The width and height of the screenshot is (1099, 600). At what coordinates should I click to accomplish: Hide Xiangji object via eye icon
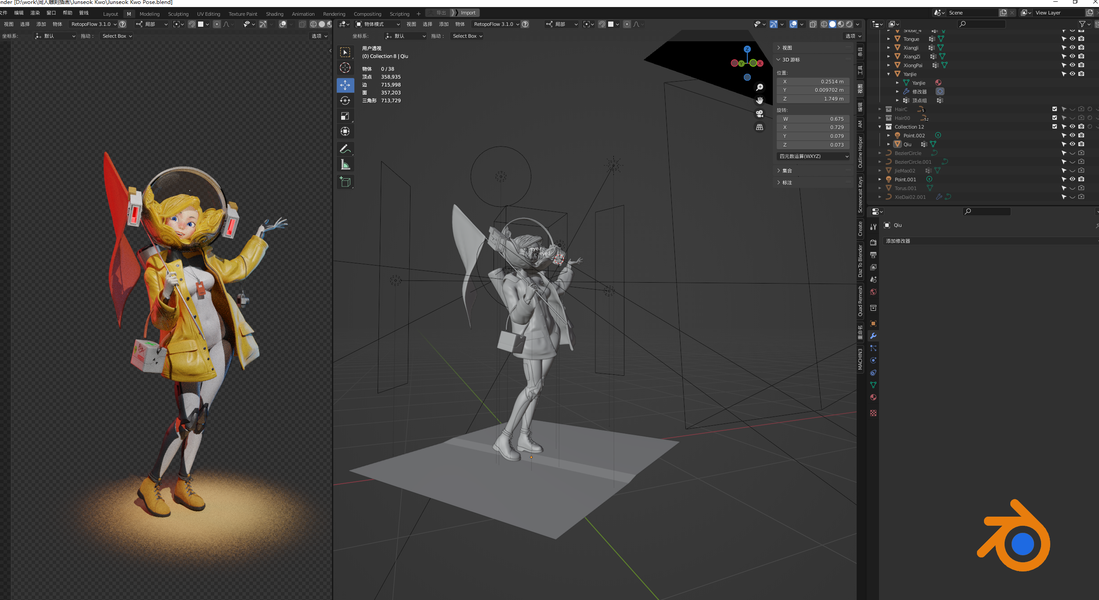click(x=1072, y=48)
